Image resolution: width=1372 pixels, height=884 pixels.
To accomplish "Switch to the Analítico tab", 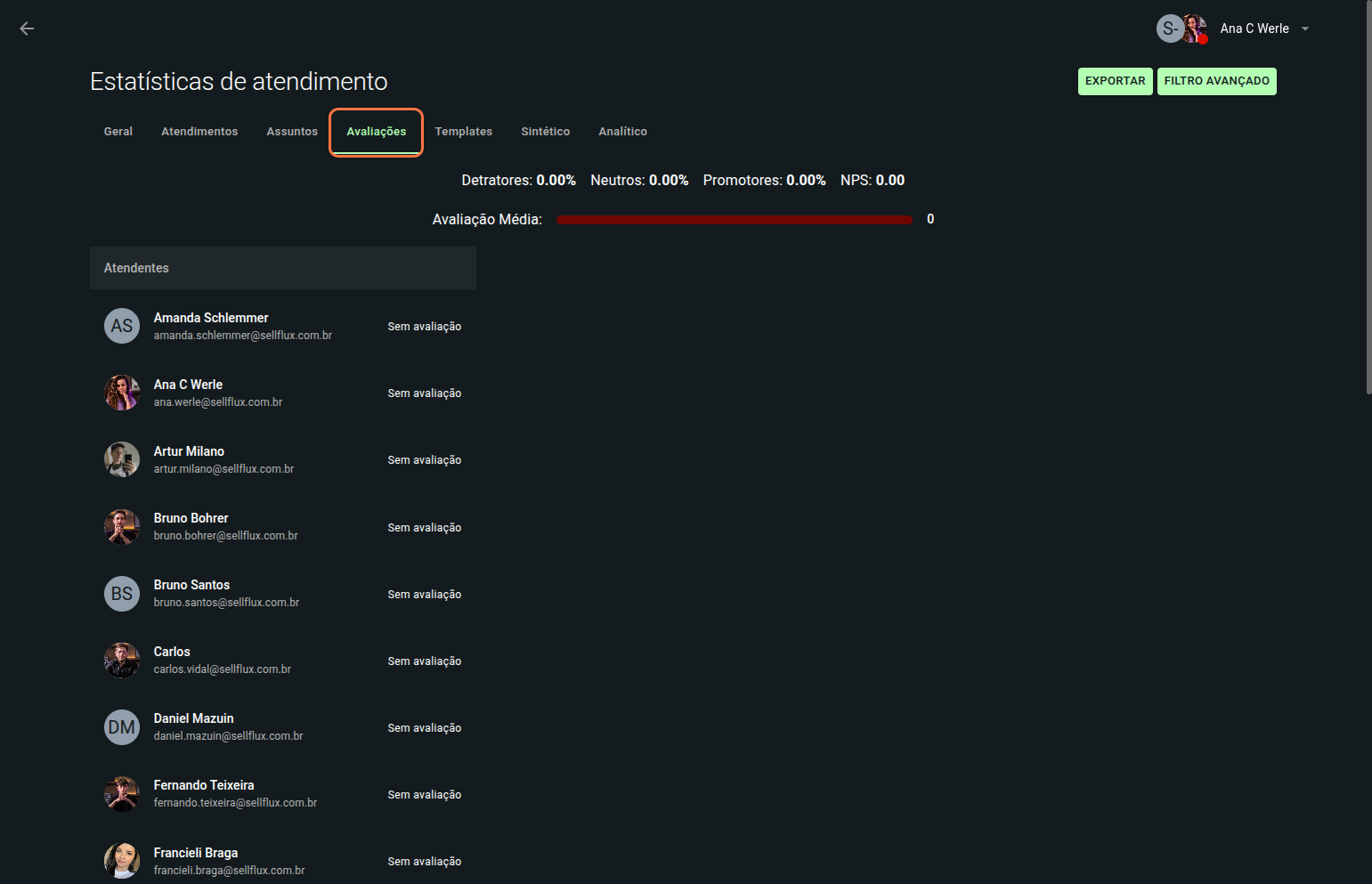I will (622, 132).
